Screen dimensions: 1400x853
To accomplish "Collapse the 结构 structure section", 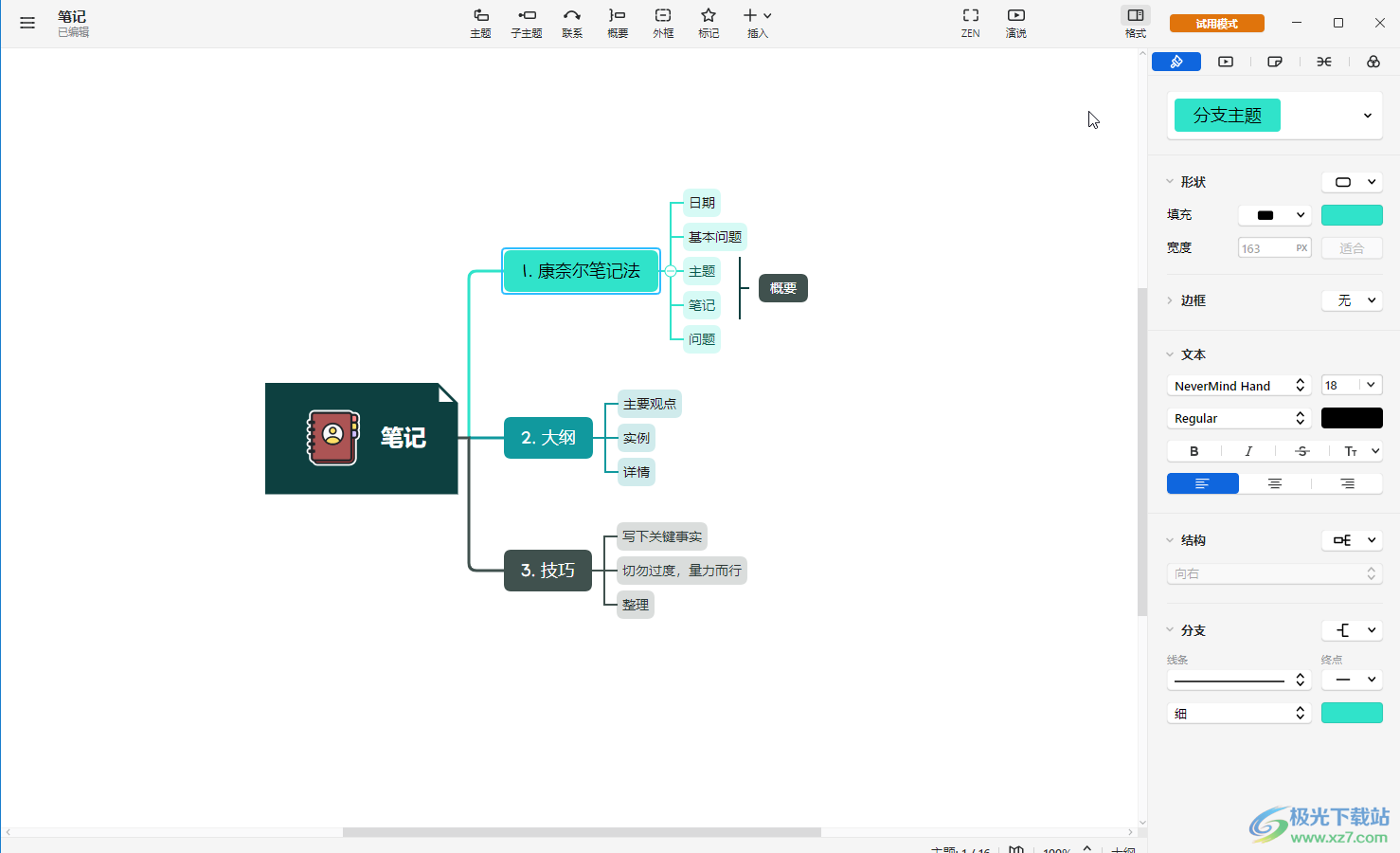I will coord(1170,540).
